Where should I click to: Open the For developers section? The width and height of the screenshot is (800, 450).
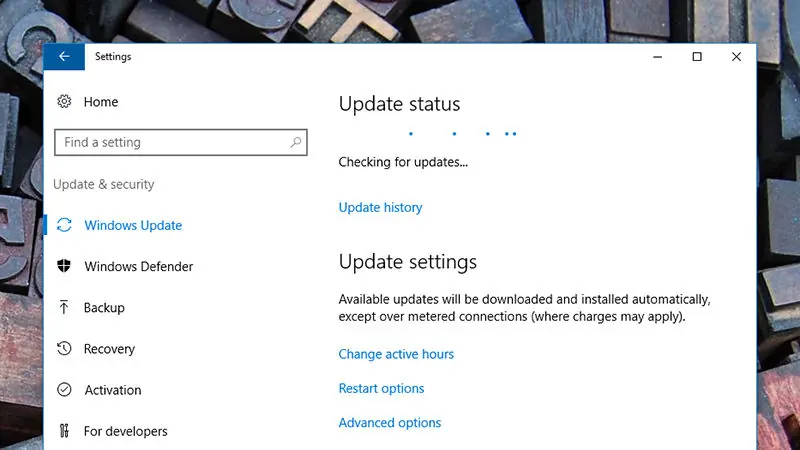[x=126, y=432]
